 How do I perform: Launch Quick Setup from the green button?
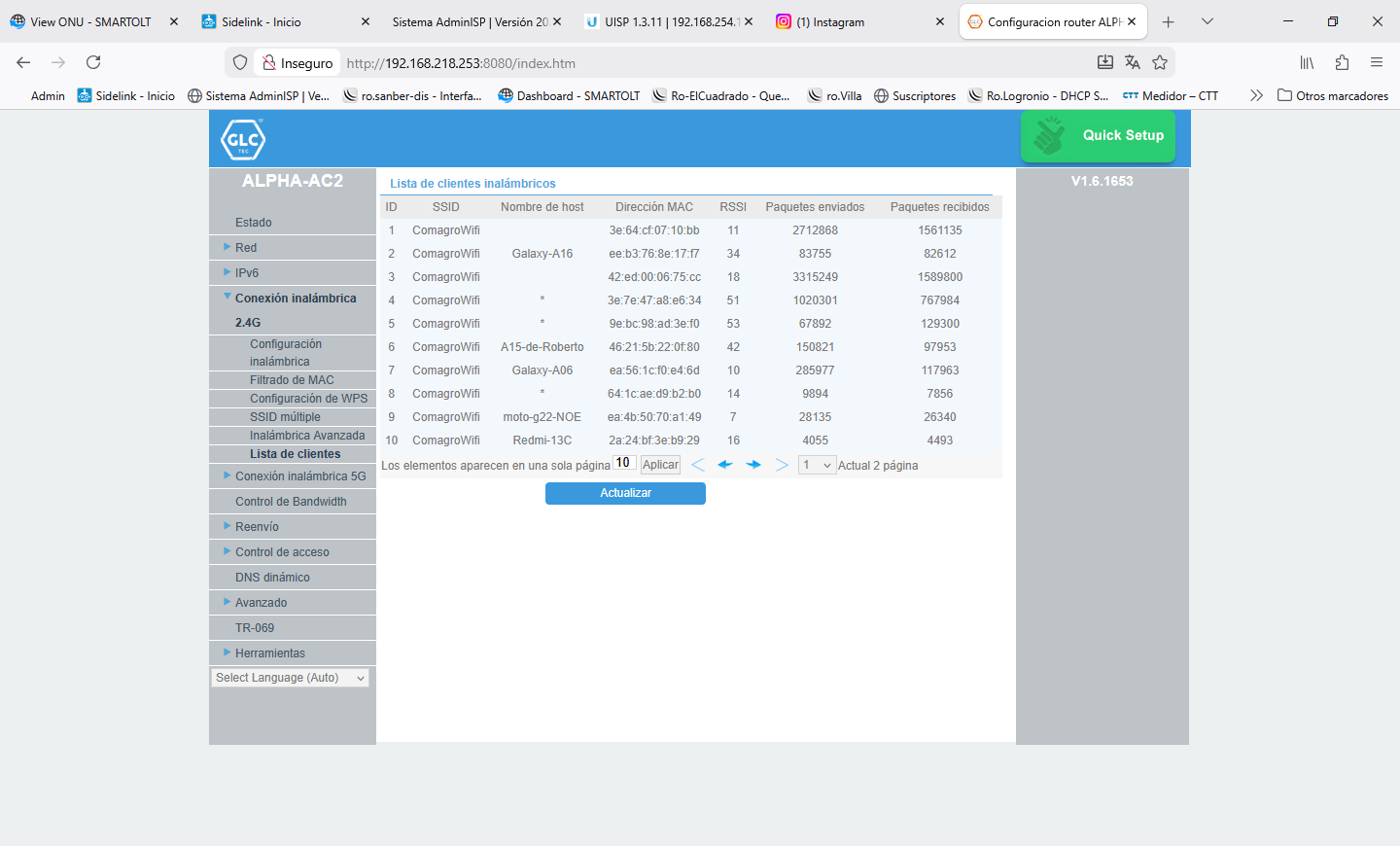1099,136
